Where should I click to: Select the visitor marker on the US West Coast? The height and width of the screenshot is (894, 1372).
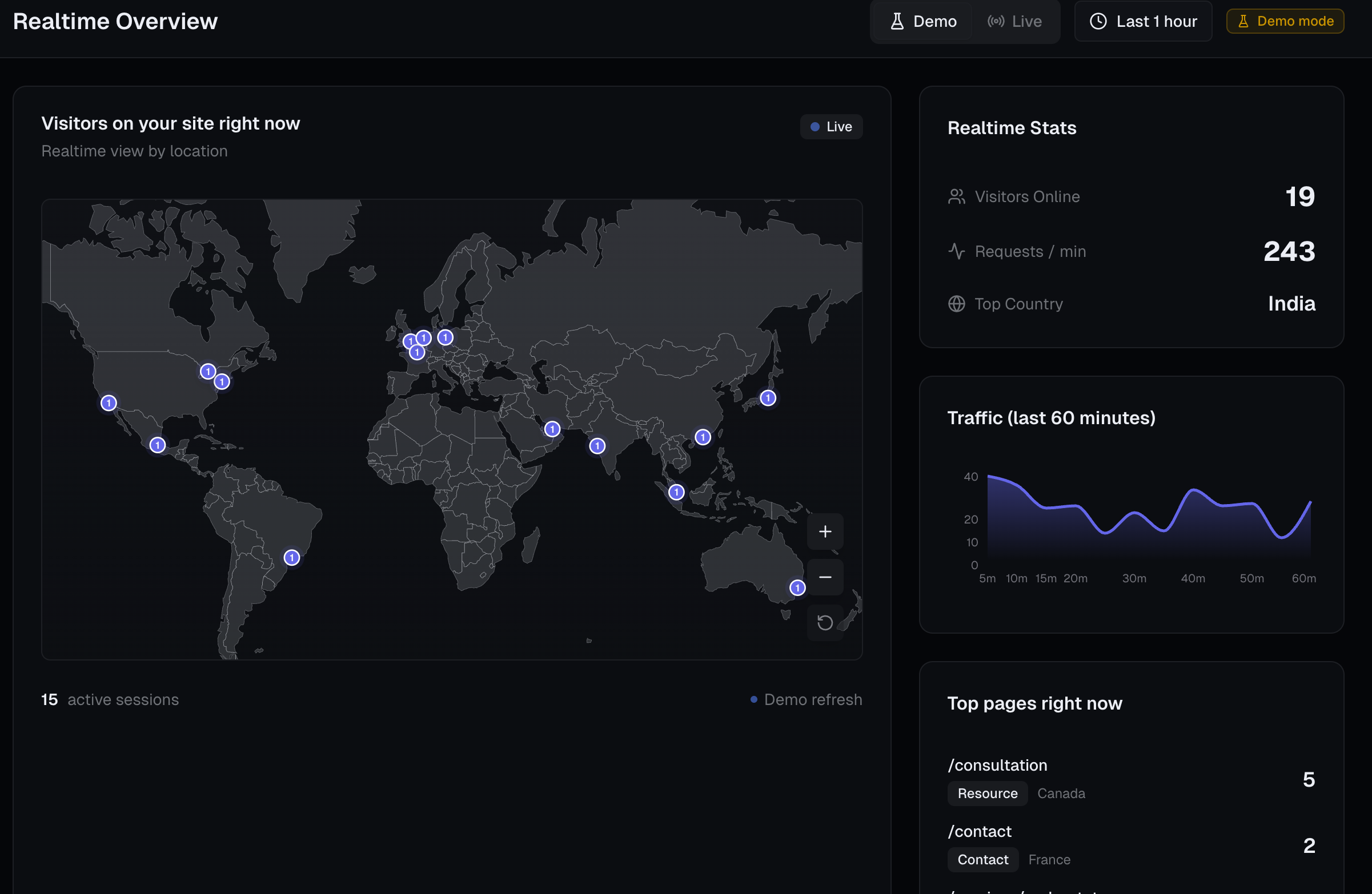click(109, 403)
